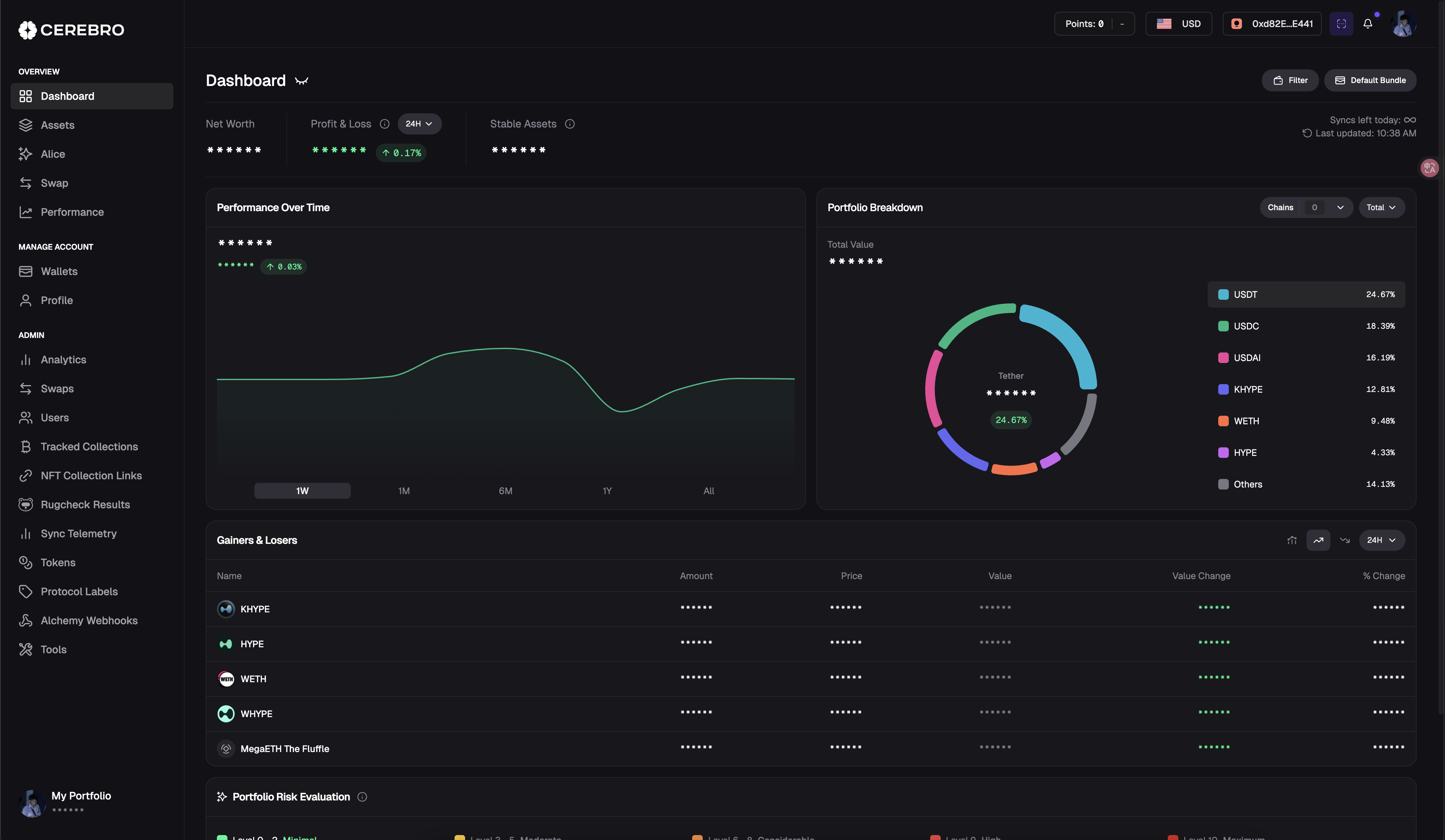Open Rugcheck Results from the sidebar
Screen dimensions: 1445x840
85,504
